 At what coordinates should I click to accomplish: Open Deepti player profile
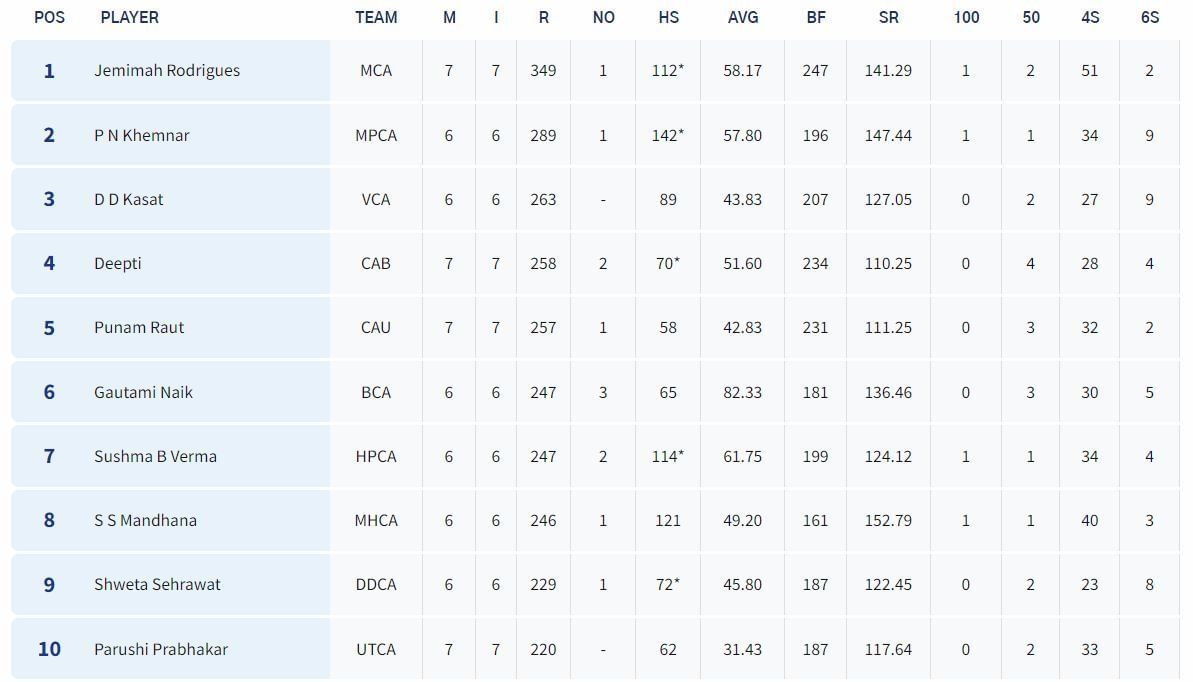pyautogui.click(x=118, y=263)
